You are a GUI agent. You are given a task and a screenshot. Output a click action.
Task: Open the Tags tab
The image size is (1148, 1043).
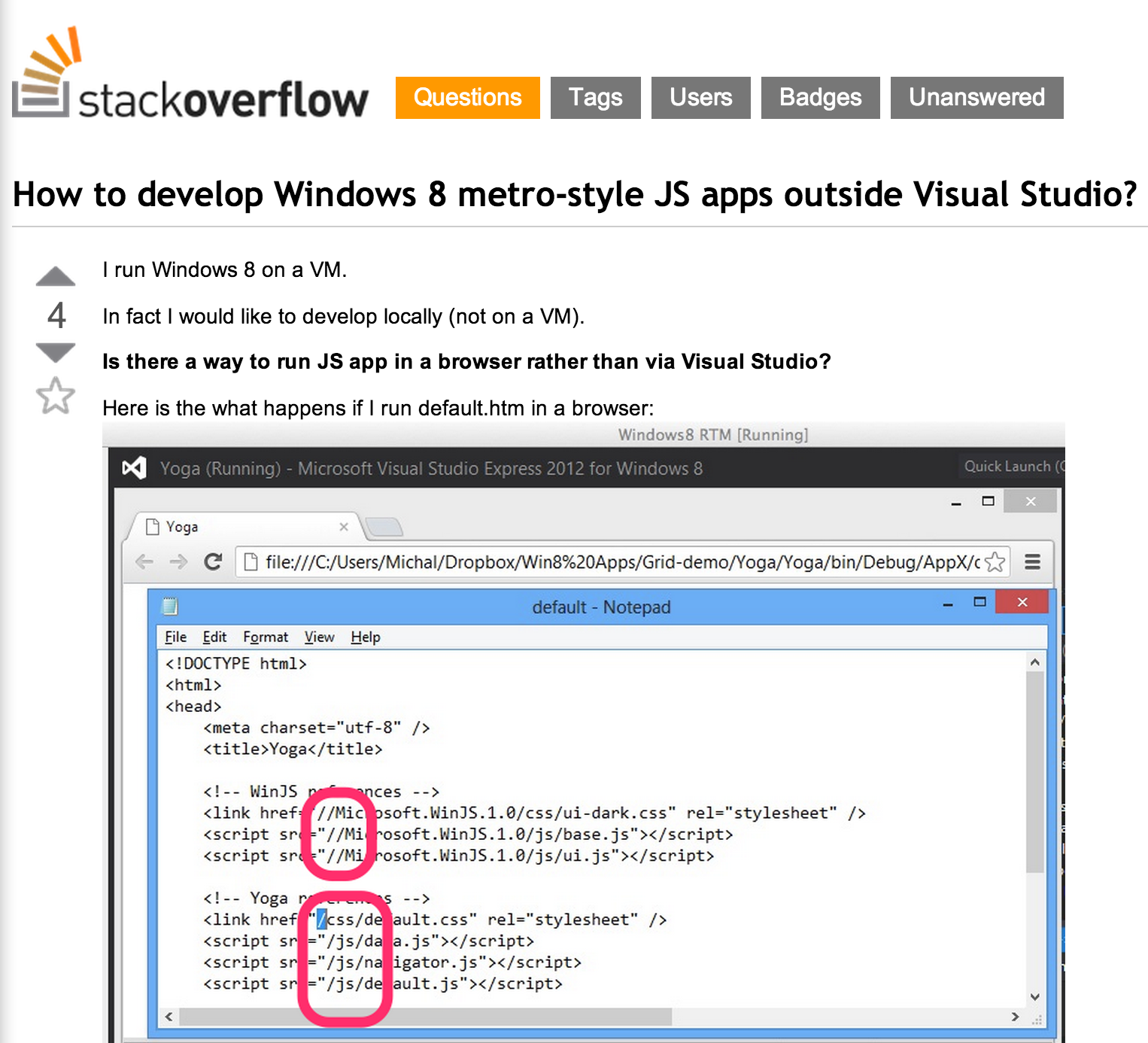click(x=596, y=98)
